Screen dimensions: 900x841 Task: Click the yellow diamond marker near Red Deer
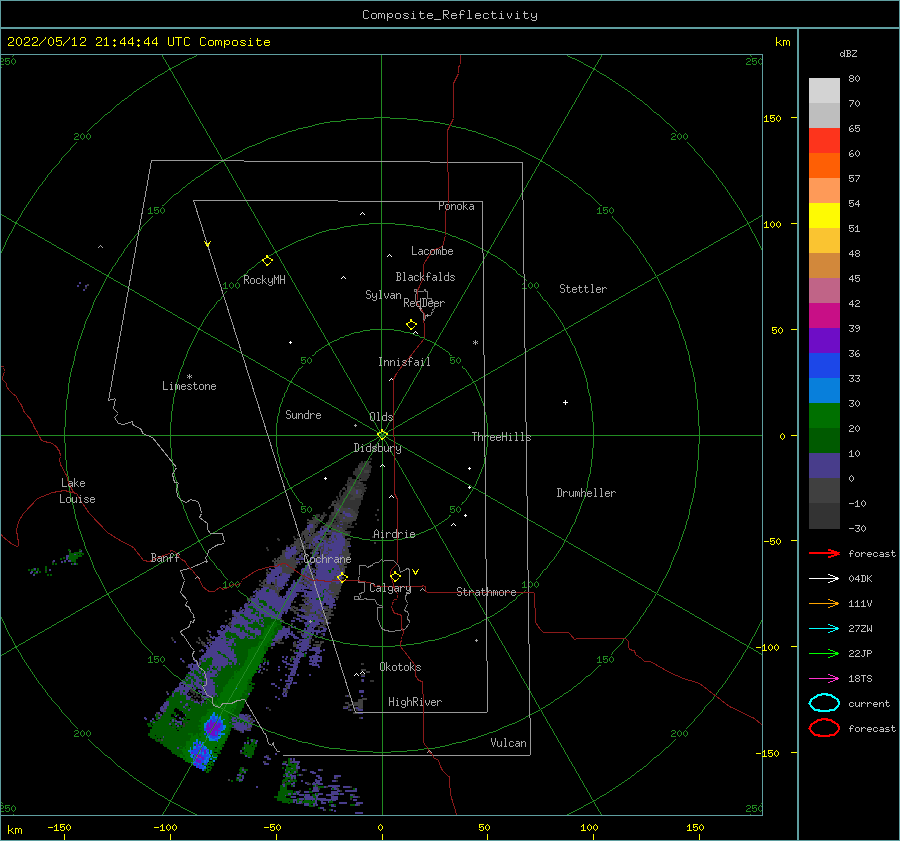(x=411, y=325)
